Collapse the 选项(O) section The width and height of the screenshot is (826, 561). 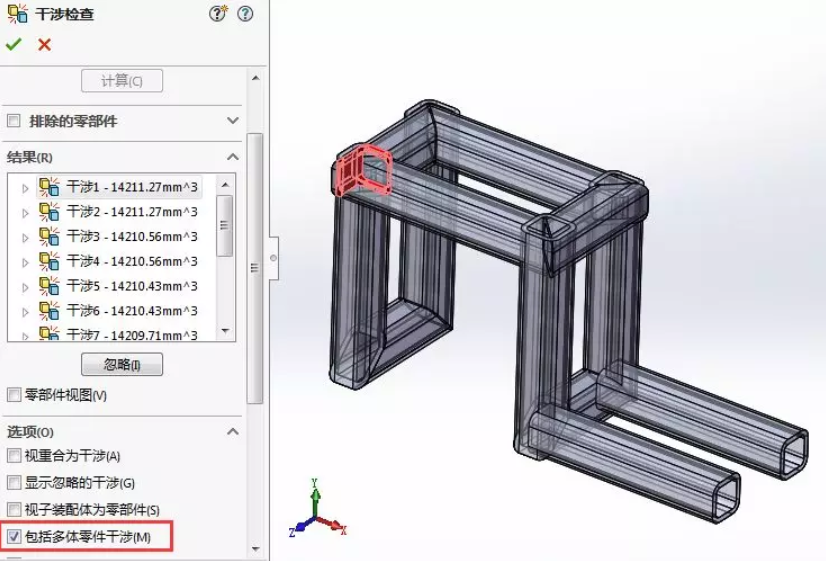point(233,431)
